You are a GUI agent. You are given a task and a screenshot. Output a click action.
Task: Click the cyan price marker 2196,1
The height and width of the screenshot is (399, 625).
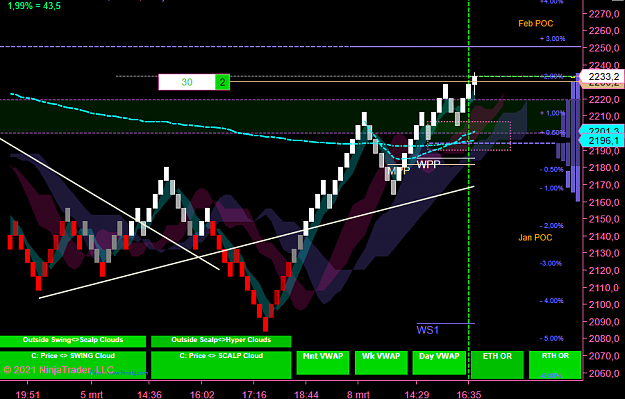click(x=601, y=140)
